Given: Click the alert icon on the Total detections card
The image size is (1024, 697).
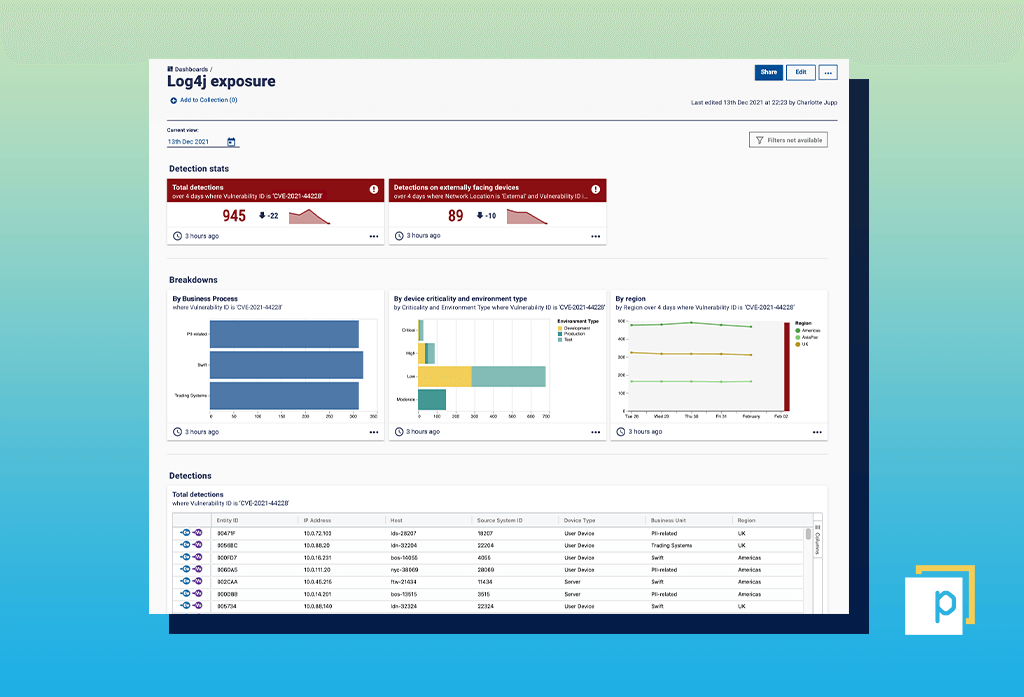Looking at the screenshot, I should [x=374, y=189].
